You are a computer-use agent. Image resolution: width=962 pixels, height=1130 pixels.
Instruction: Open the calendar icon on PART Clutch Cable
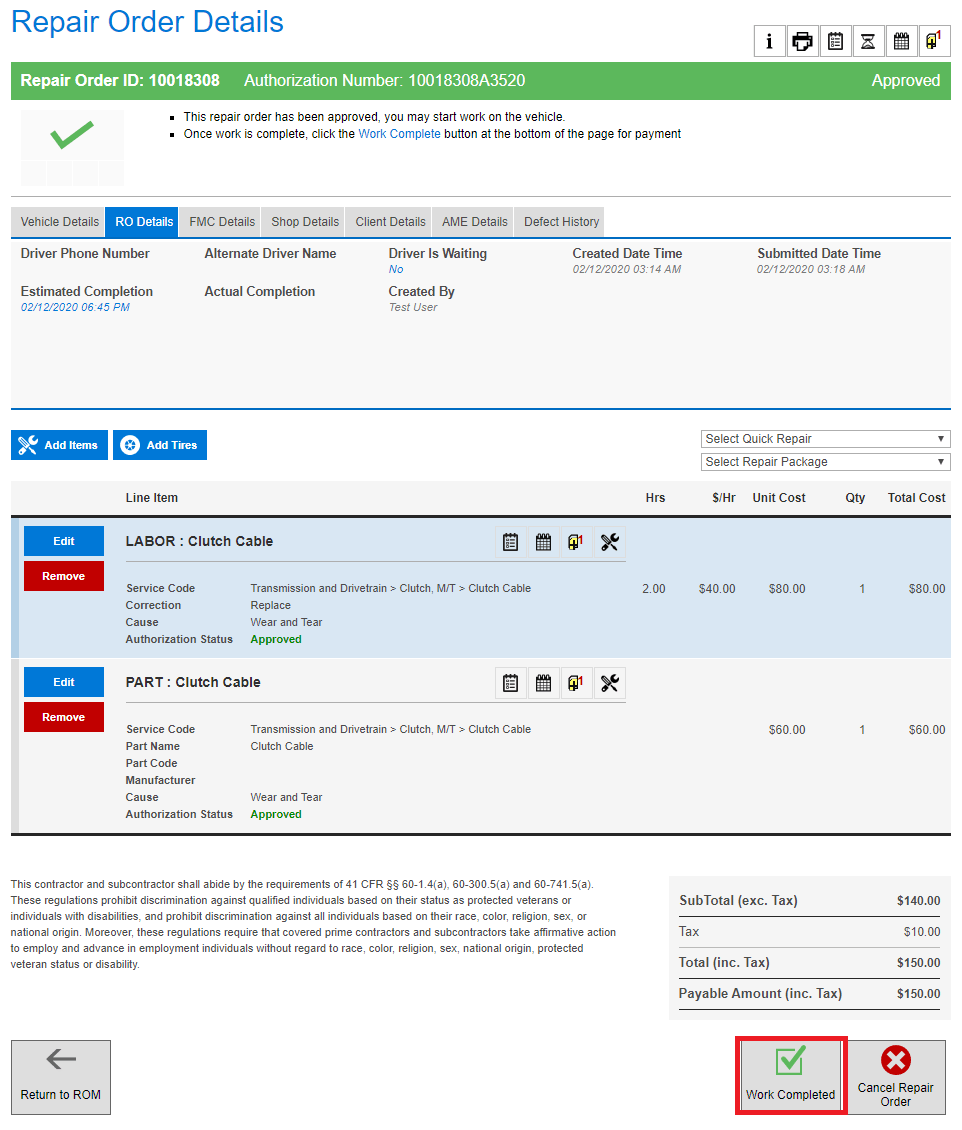pyautogui.click(x=543, y=683)
